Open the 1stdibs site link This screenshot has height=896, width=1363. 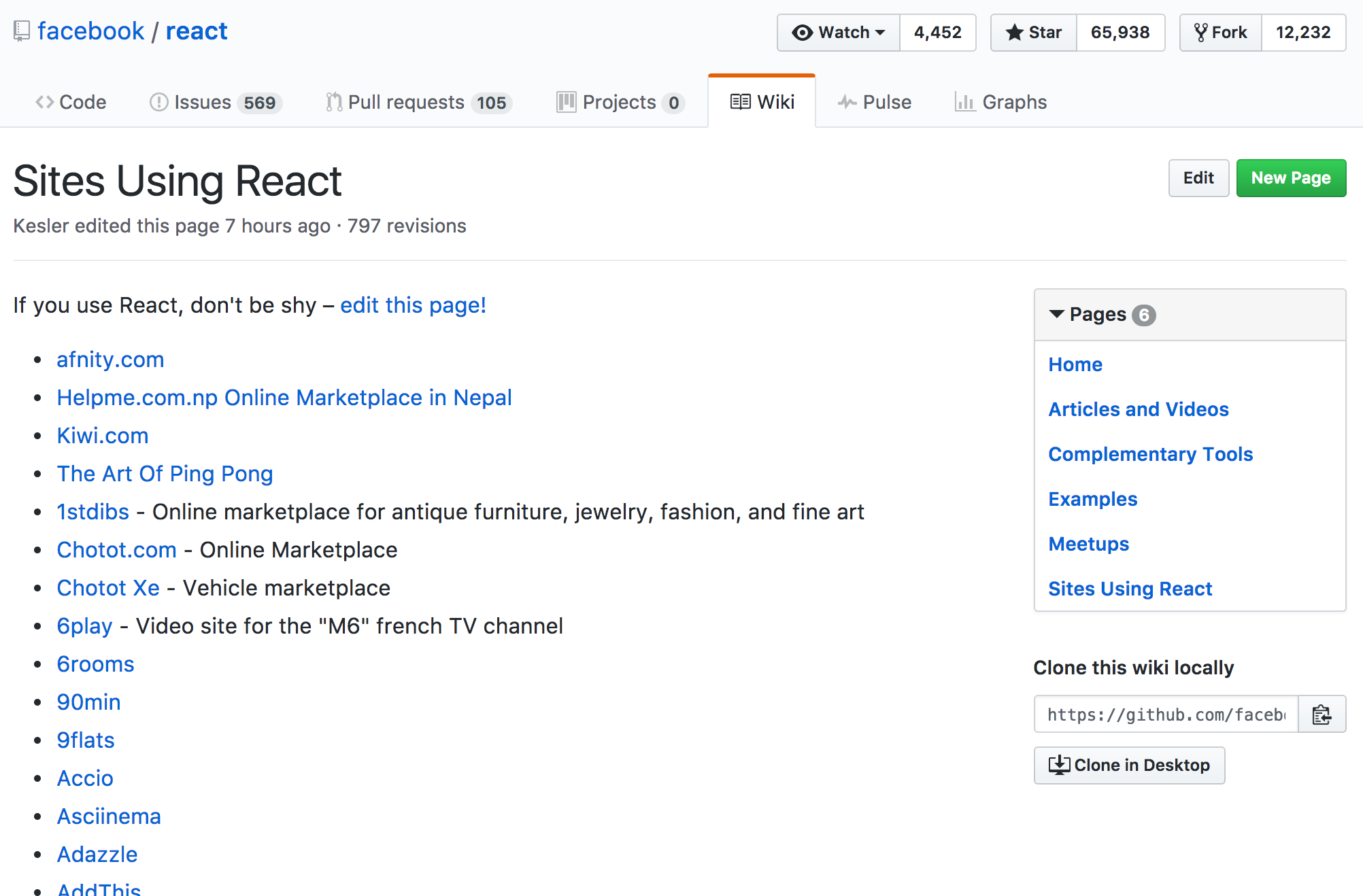pyautogui.click(x=92, y=512)
